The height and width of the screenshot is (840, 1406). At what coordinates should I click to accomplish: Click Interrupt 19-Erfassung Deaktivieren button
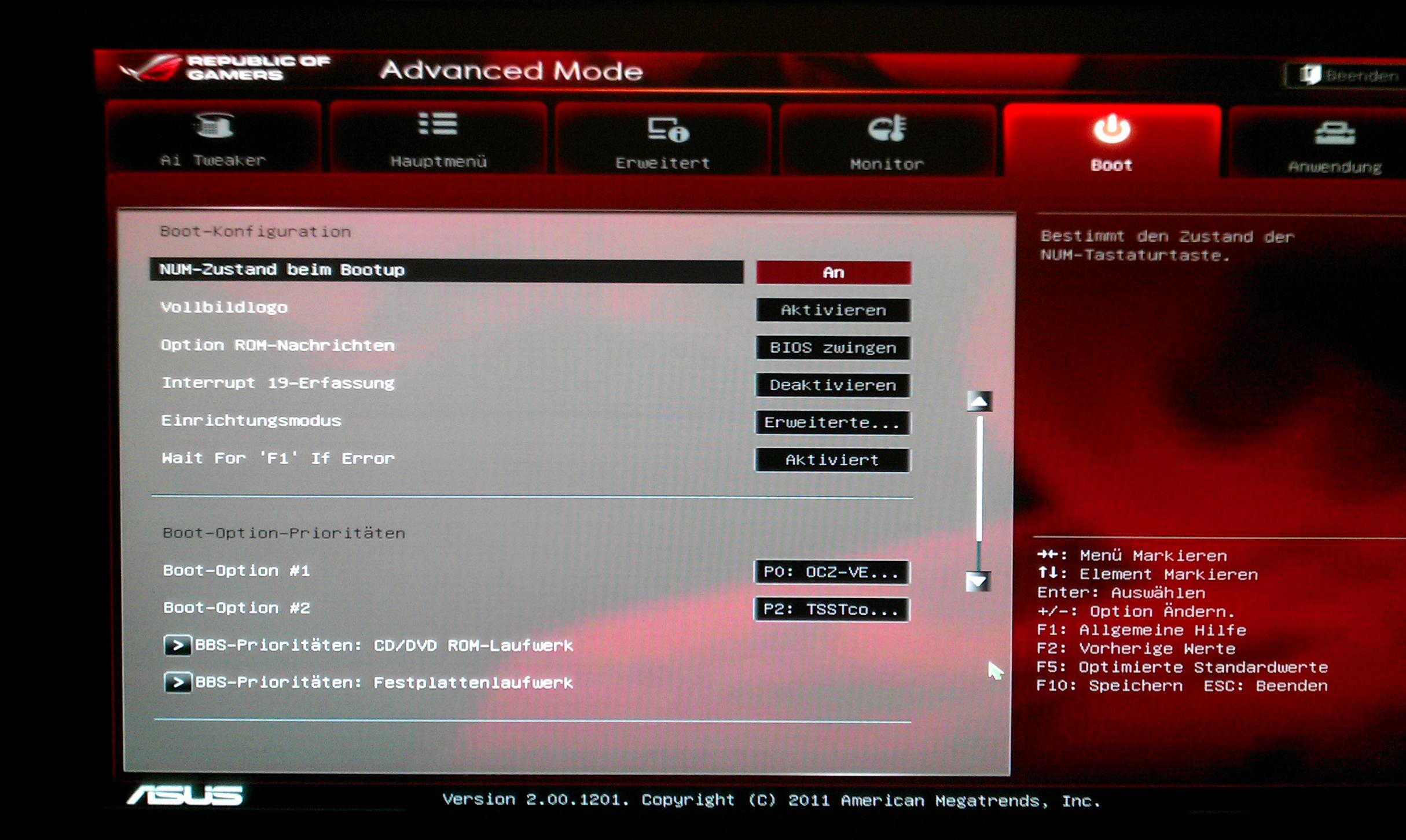coord(832,385)
